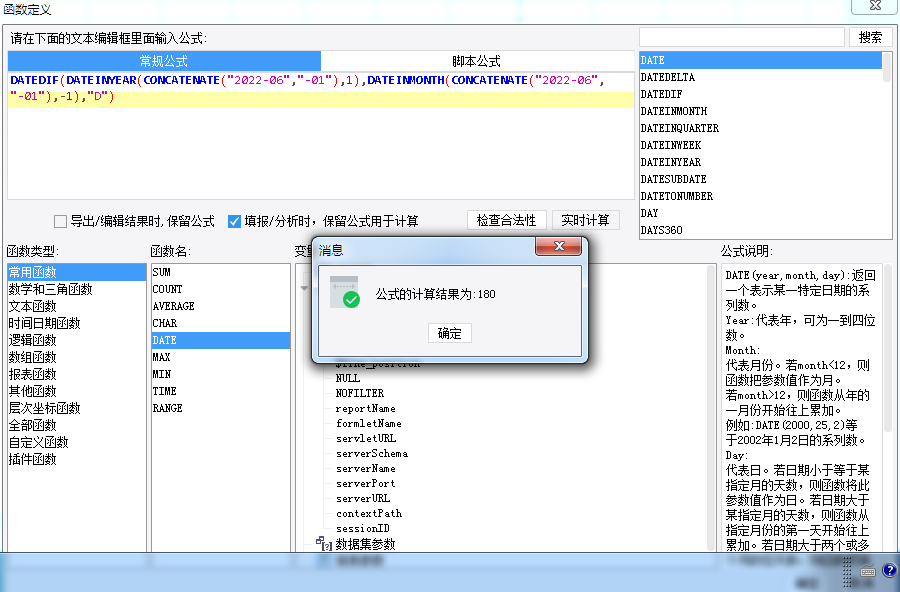This screenshot has width=900, height=592.
Task: Select 数学和三角函数 function type
Action: point(77,289)
